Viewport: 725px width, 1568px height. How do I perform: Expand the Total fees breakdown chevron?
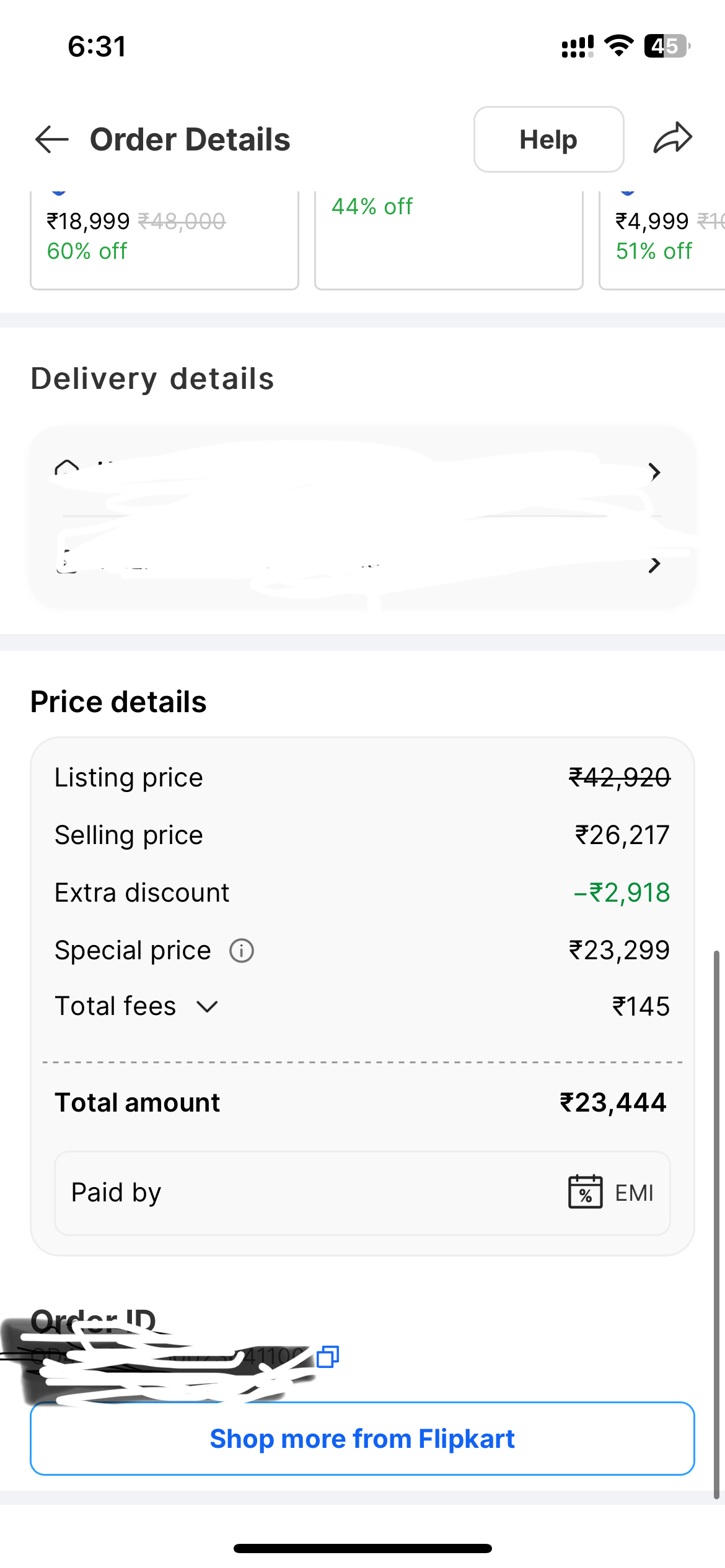[207, 1007]
